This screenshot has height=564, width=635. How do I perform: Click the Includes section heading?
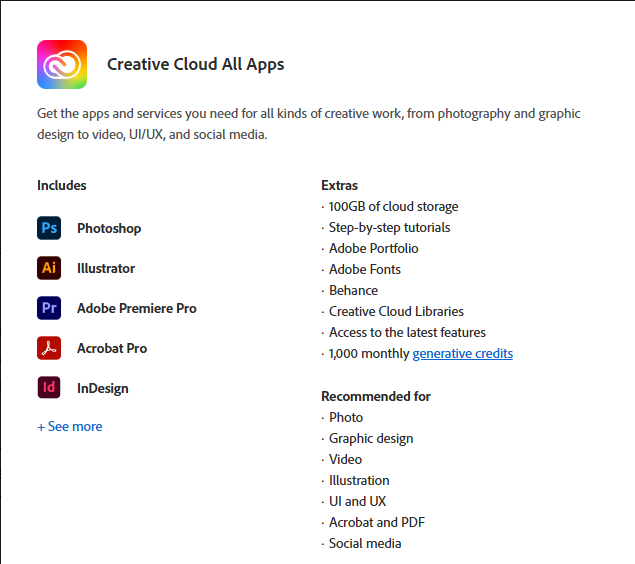click(x=62, y=185)
